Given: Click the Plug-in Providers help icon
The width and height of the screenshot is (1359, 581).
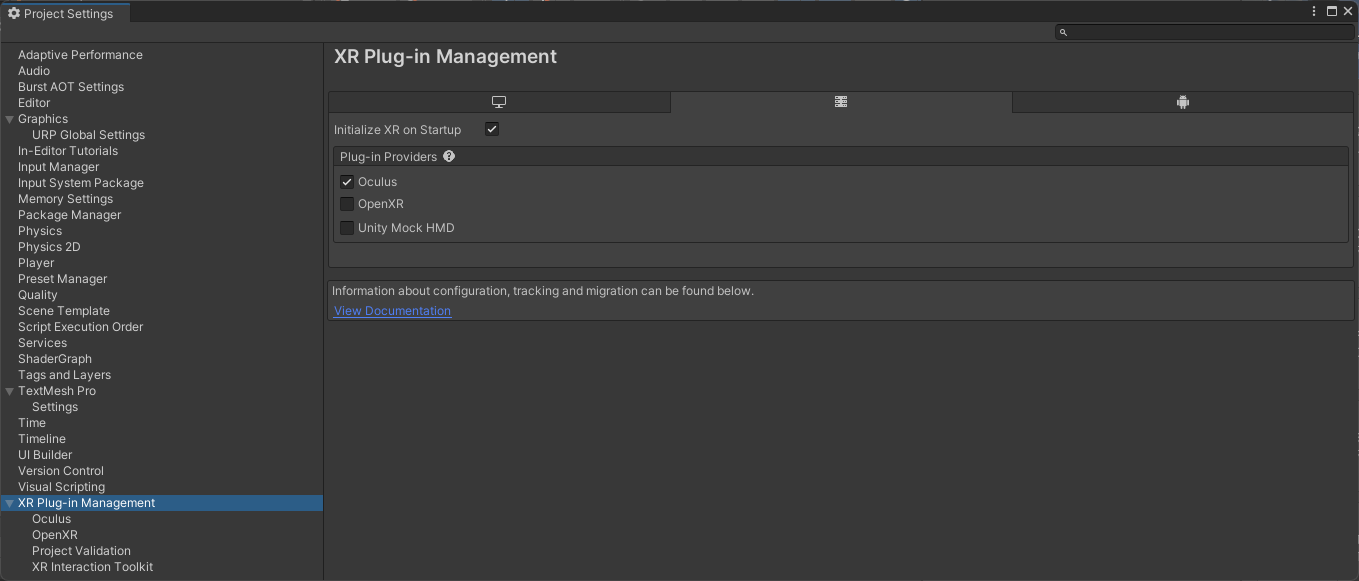Looking at the screenshot, I should click(x=449, y=156).
